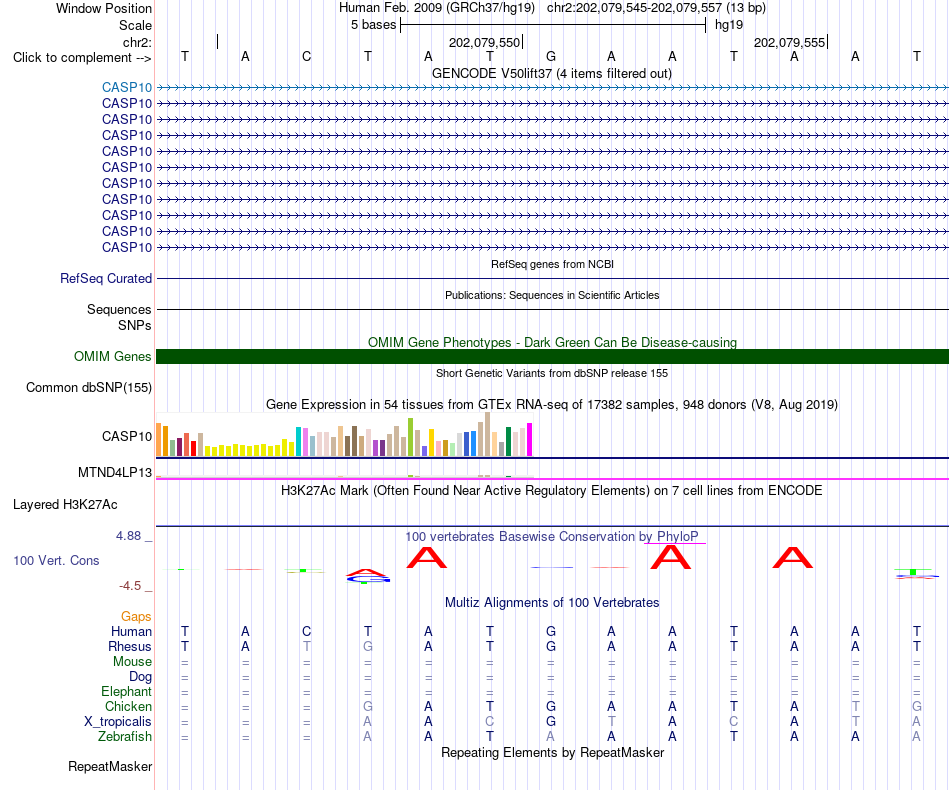
Task: Click the Multiz Alignments of 100 Vertebrates title
Action: click(552, 603)
